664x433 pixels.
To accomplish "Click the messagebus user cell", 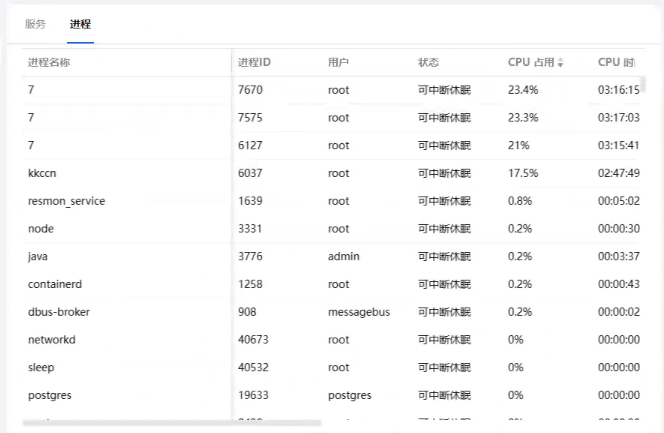I will tap(358, 312).
